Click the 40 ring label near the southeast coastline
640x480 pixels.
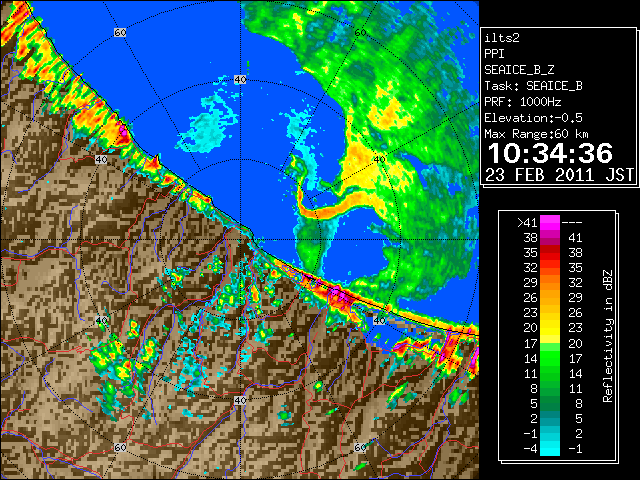coord(379,320)
